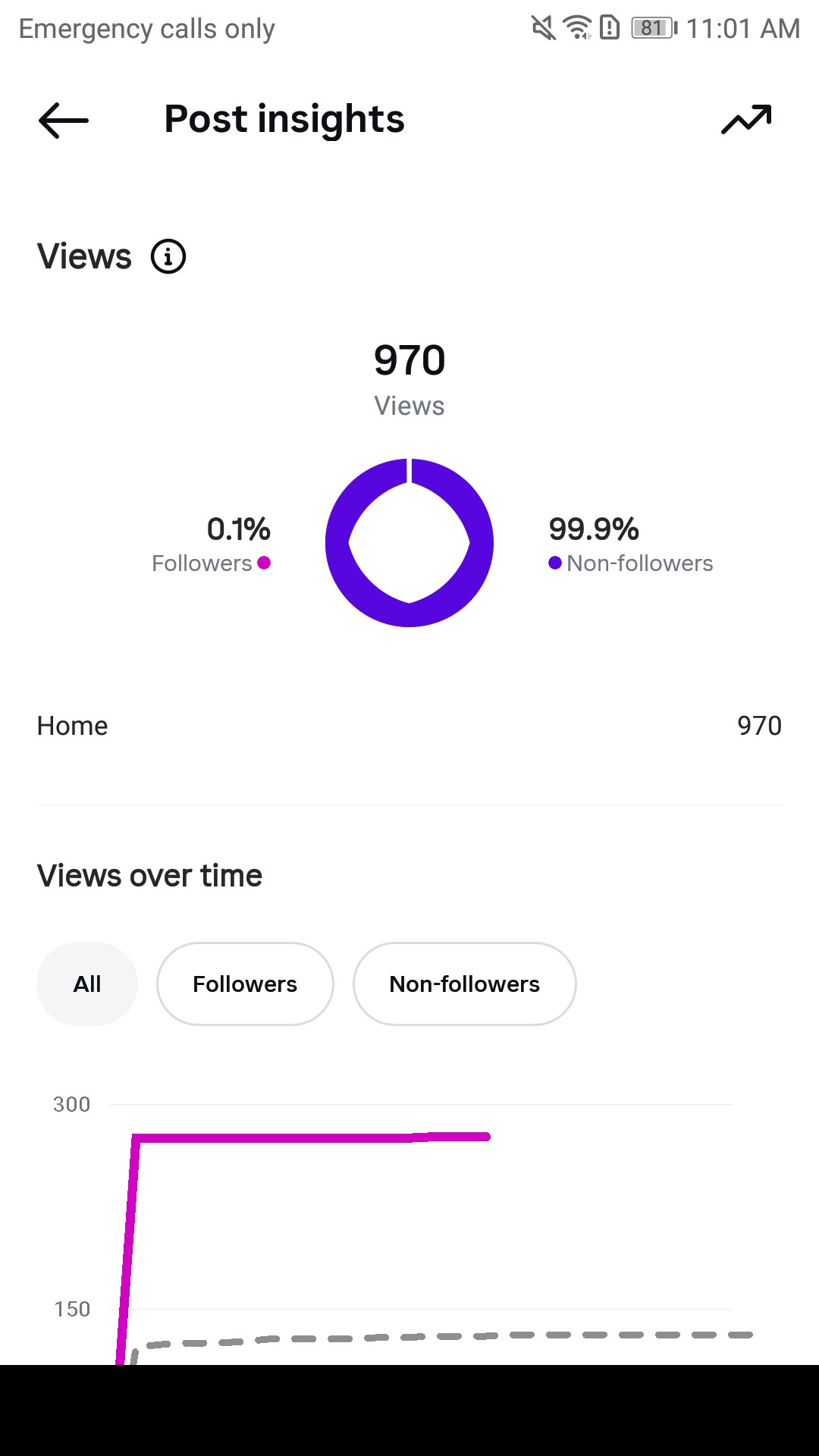Tap the Views info icon

tap(168, 256)
